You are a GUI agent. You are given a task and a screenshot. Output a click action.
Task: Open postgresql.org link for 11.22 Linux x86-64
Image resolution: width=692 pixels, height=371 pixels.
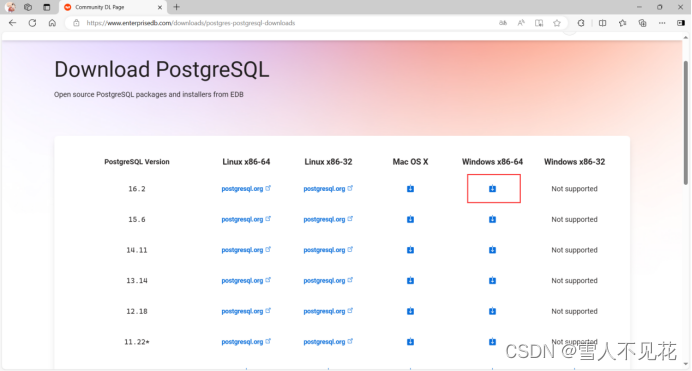[246, 342]
